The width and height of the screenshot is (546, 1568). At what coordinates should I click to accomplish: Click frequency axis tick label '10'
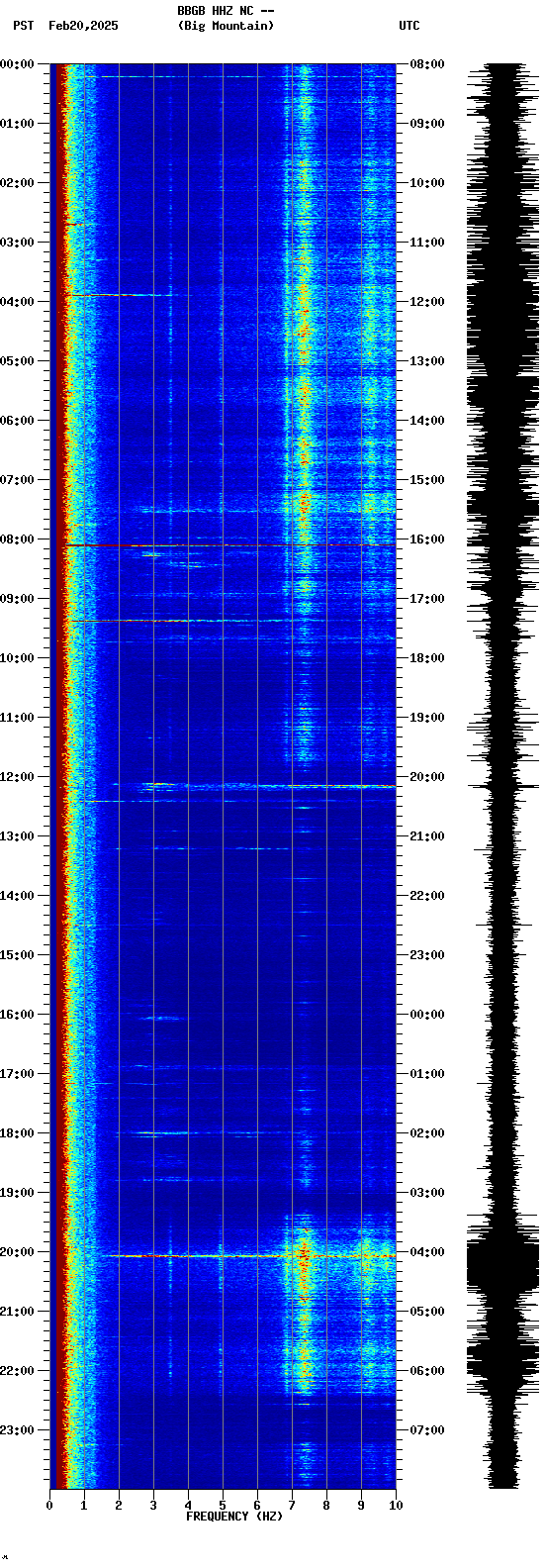(x=396, y=1506)
